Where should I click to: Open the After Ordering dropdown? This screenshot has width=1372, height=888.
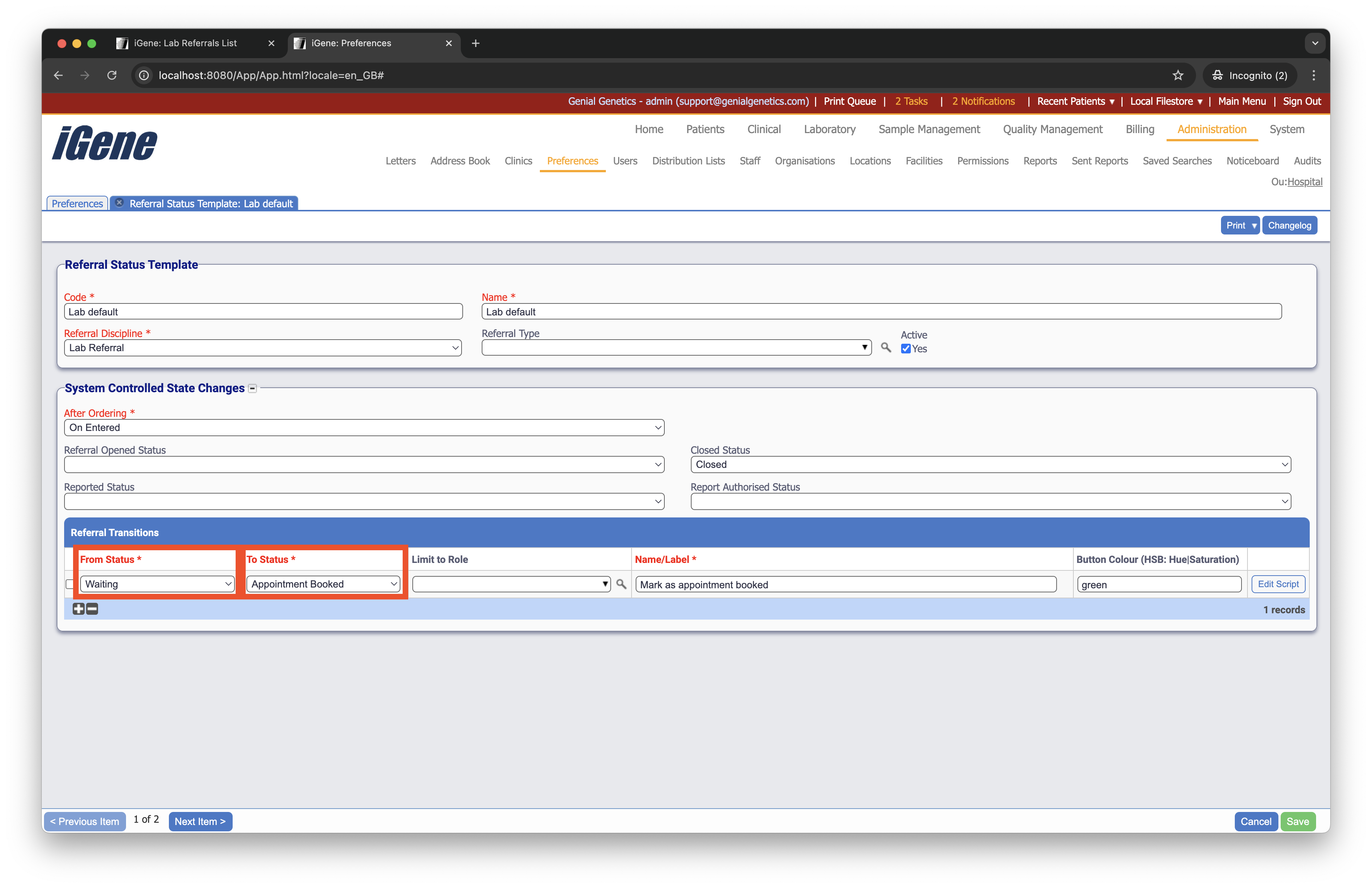[364, 428]
